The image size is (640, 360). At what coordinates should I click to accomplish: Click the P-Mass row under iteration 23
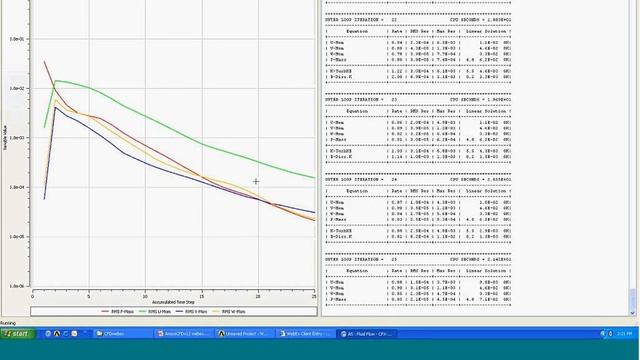point(418,140)
